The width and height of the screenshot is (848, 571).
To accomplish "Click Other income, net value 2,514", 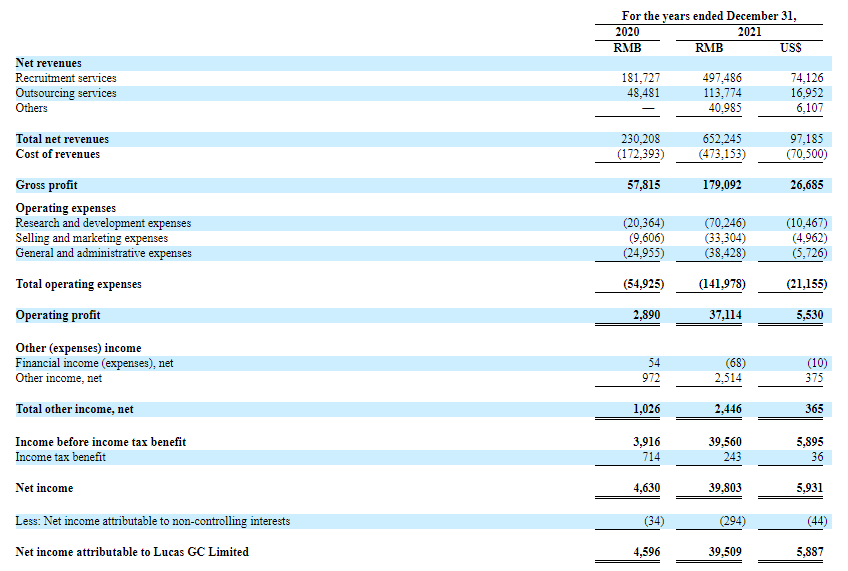I will pos(728,379).
